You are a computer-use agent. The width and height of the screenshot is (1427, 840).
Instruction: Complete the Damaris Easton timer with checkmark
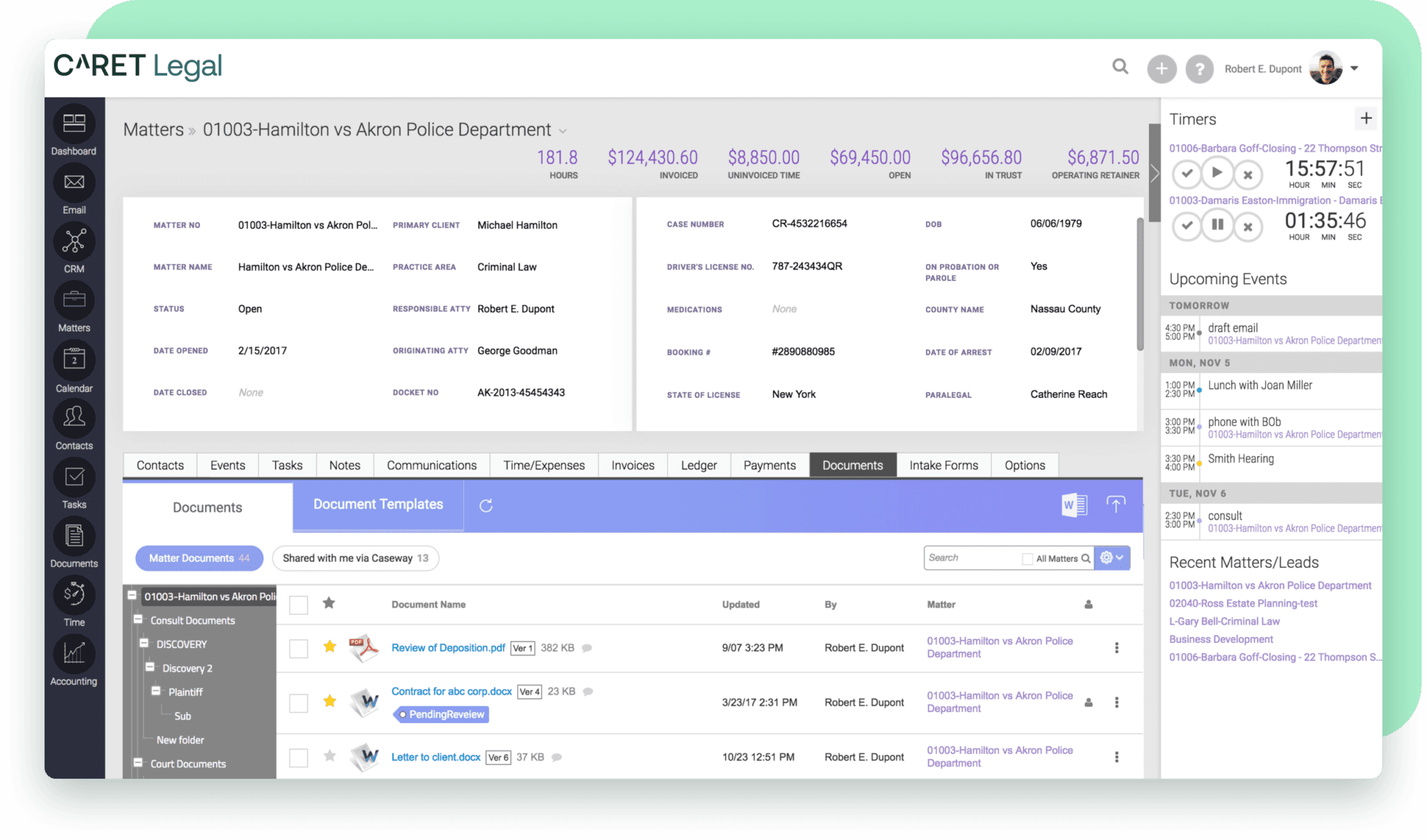[x=1187, y=226]
